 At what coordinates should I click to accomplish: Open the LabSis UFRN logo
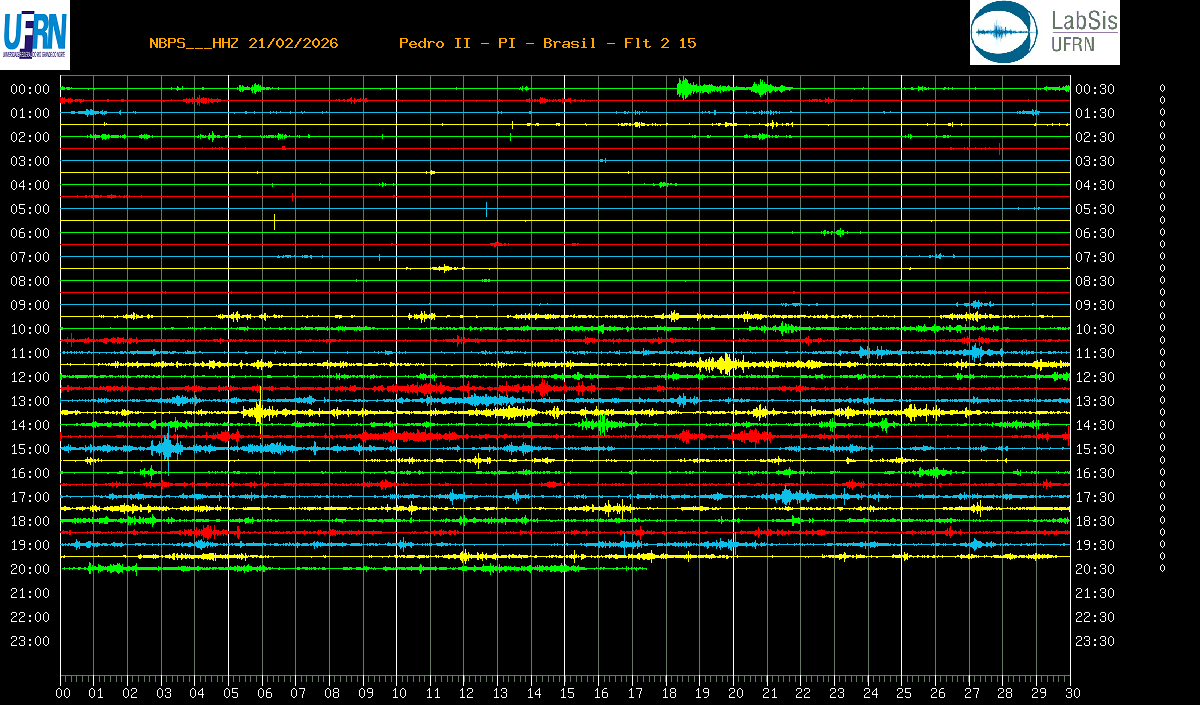[x=1044, y=33]
